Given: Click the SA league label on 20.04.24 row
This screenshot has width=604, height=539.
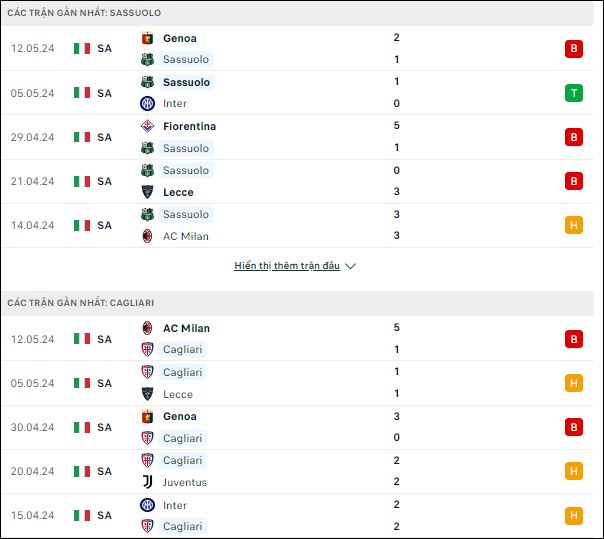Looking at the screenshot, I should click(104, 471).
